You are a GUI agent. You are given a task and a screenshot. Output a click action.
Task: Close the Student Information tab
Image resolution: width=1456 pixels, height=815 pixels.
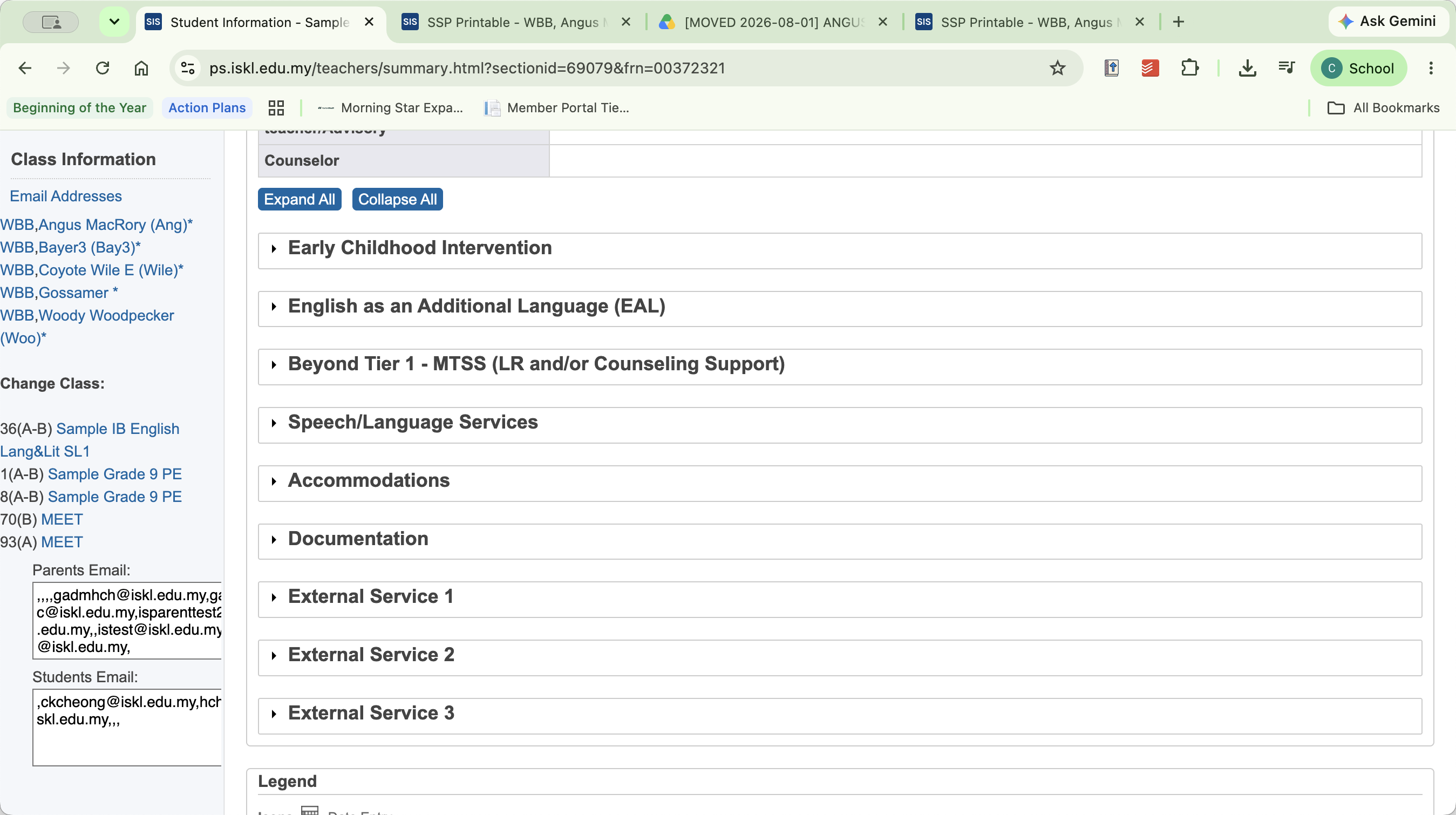click(x=369, y=22)
